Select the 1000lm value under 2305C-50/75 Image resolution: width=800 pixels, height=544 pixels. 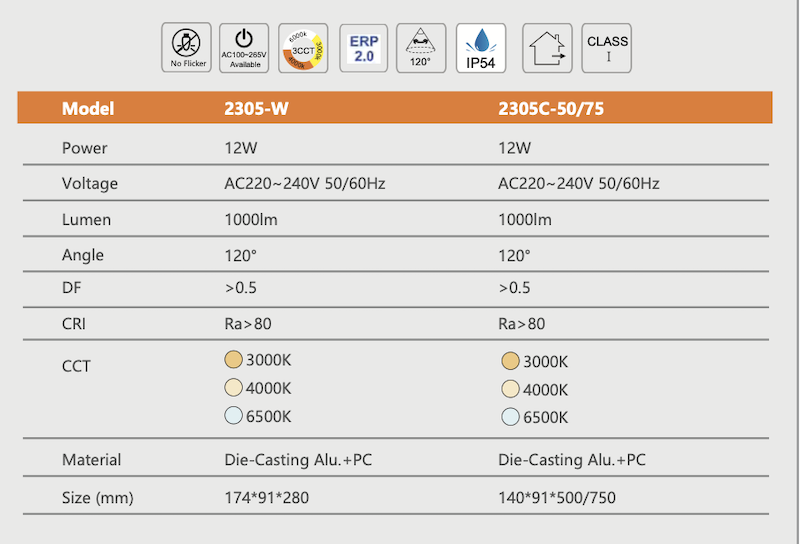(x=524, y=220)
